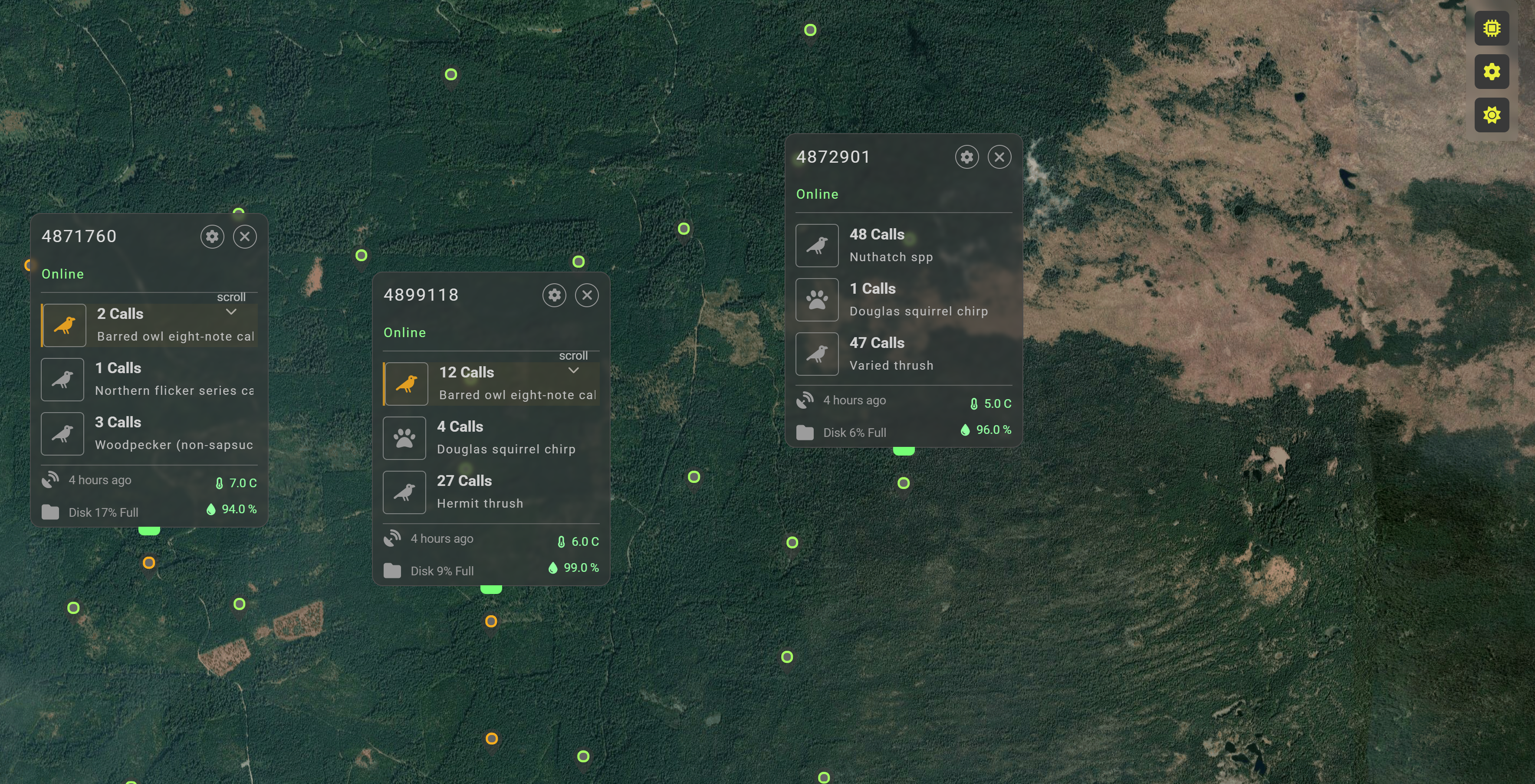Close the 4899118 device card
Viewport: 1535px width, 784px height.
[587, 295]
